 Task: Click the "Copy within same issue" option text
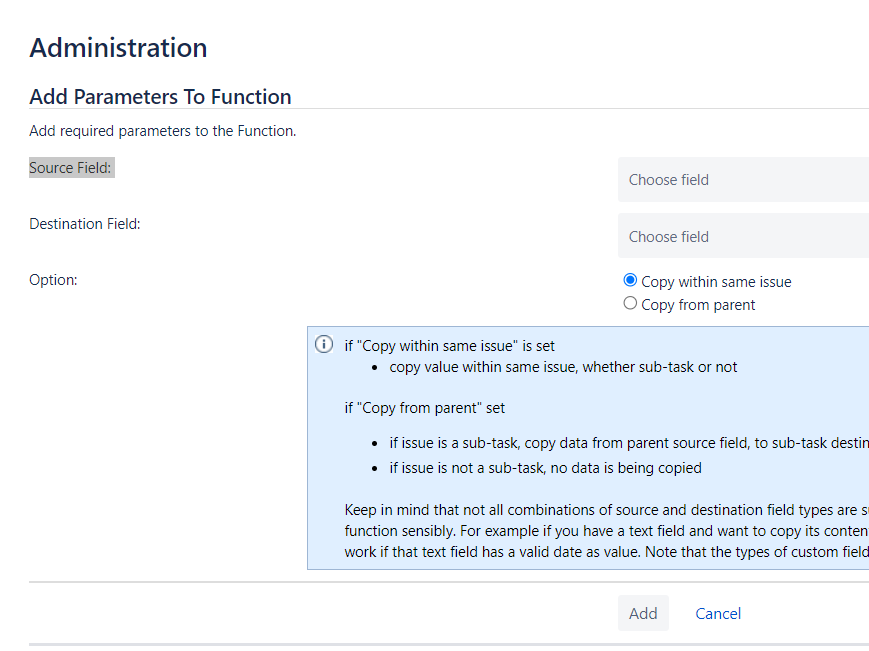click(x=716, y=282)
